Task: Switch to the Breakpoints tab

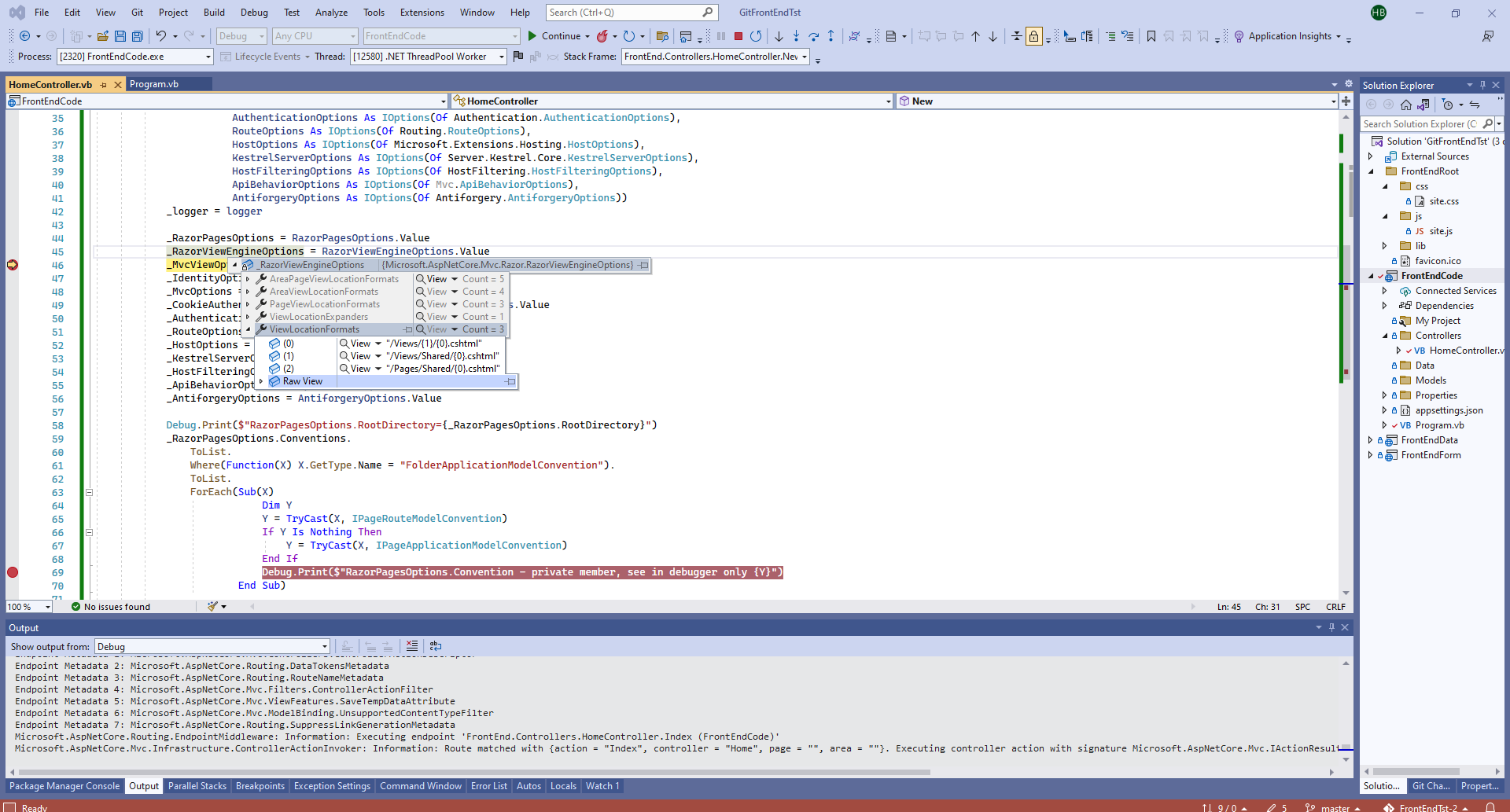Action: pyautogui.click(x=260, y=786)
